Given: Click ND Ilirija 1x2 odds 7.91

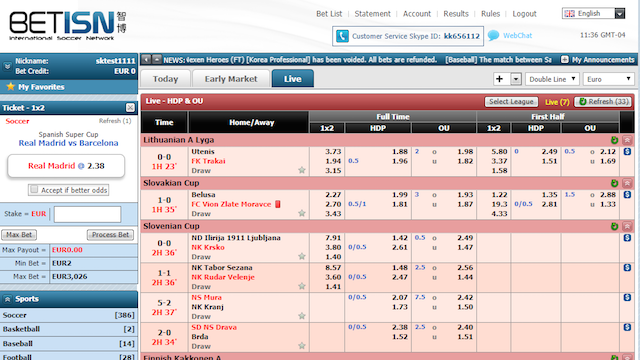Looking at the screenshot, I should (333, 238).
